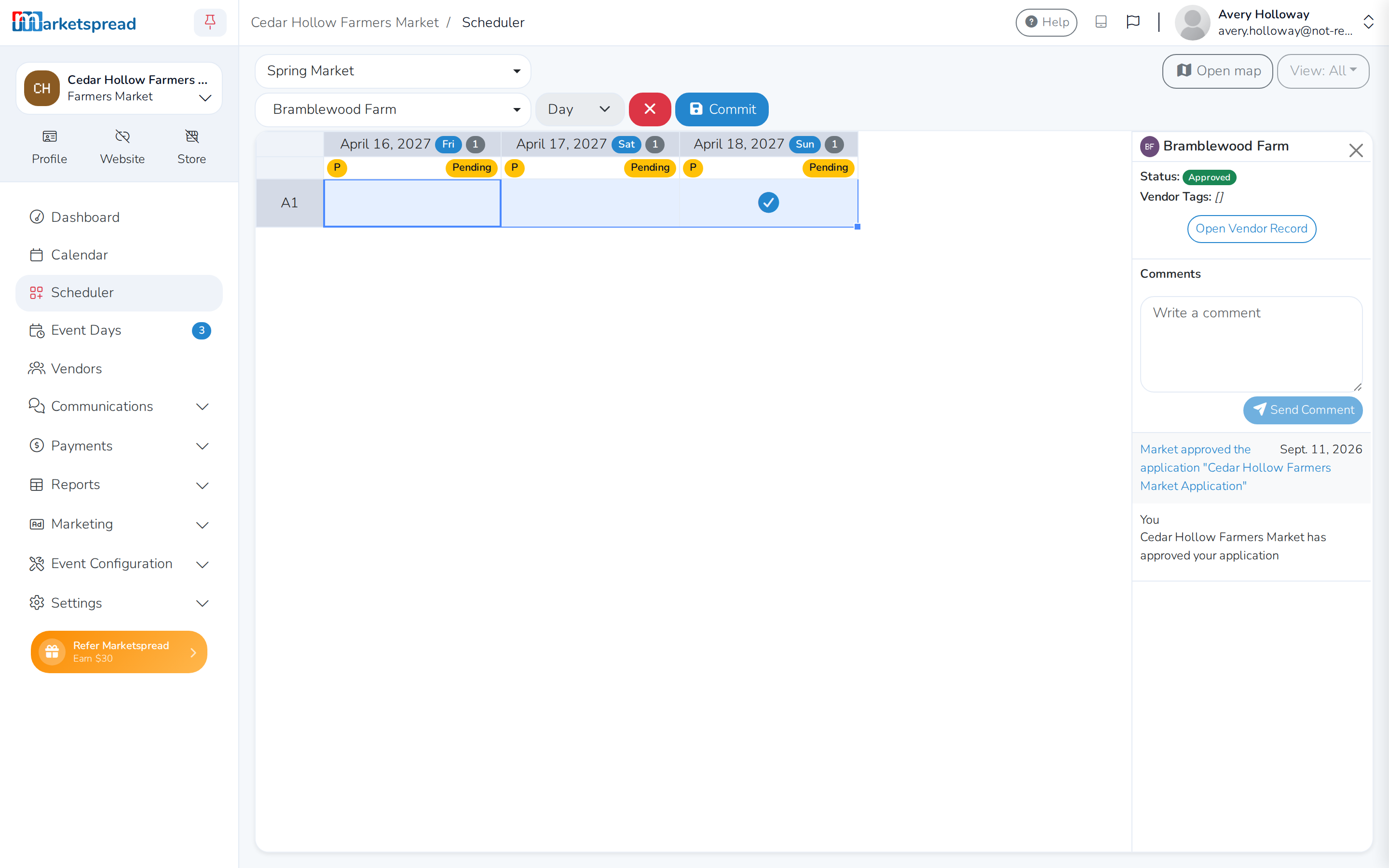The image size is (1389, 868).
Task: Click Cedar Hollow Farmers Market breadcrumb
Action: tap(344, 22)
